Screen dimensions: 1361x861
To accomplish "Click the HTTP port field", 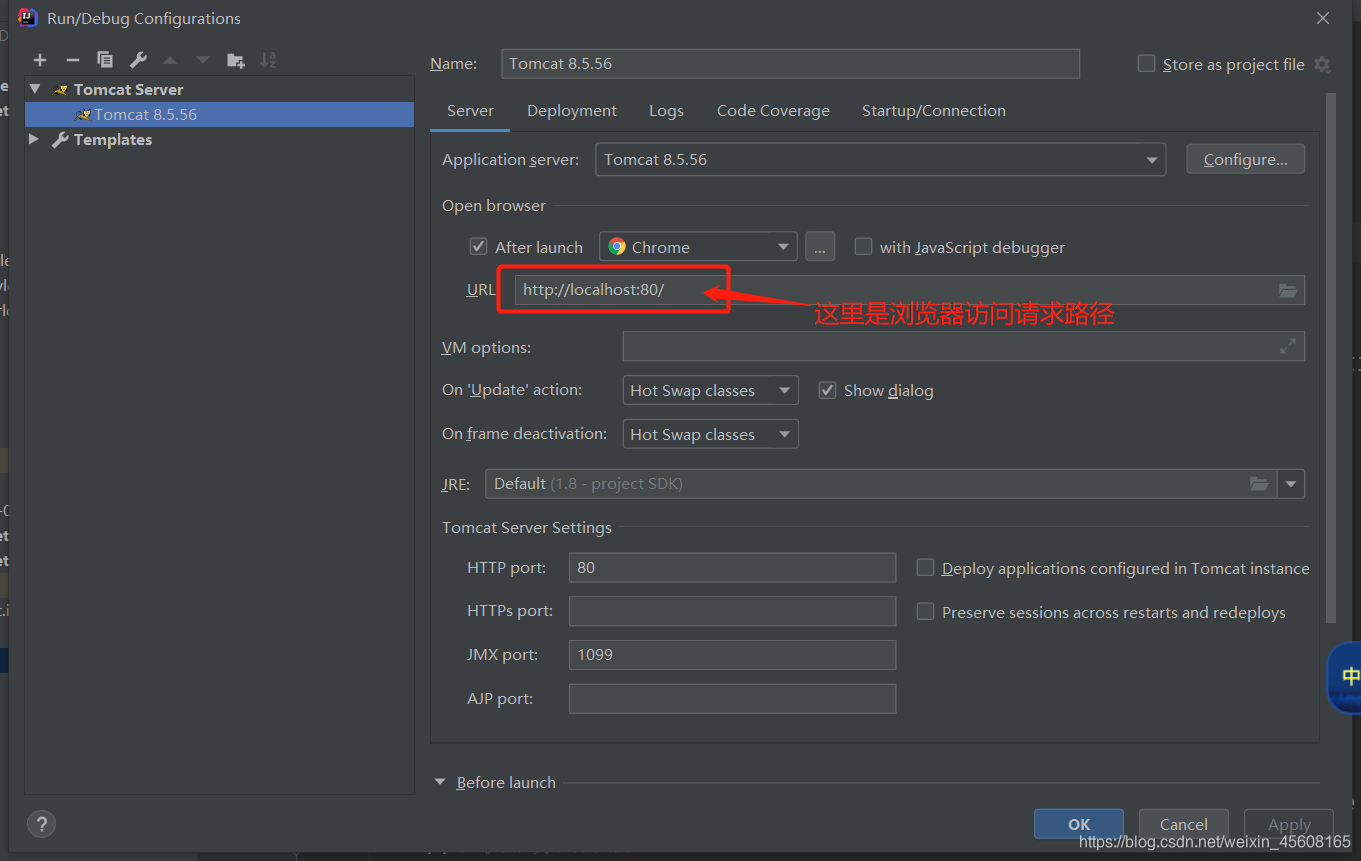I will (x=732, y=567).
